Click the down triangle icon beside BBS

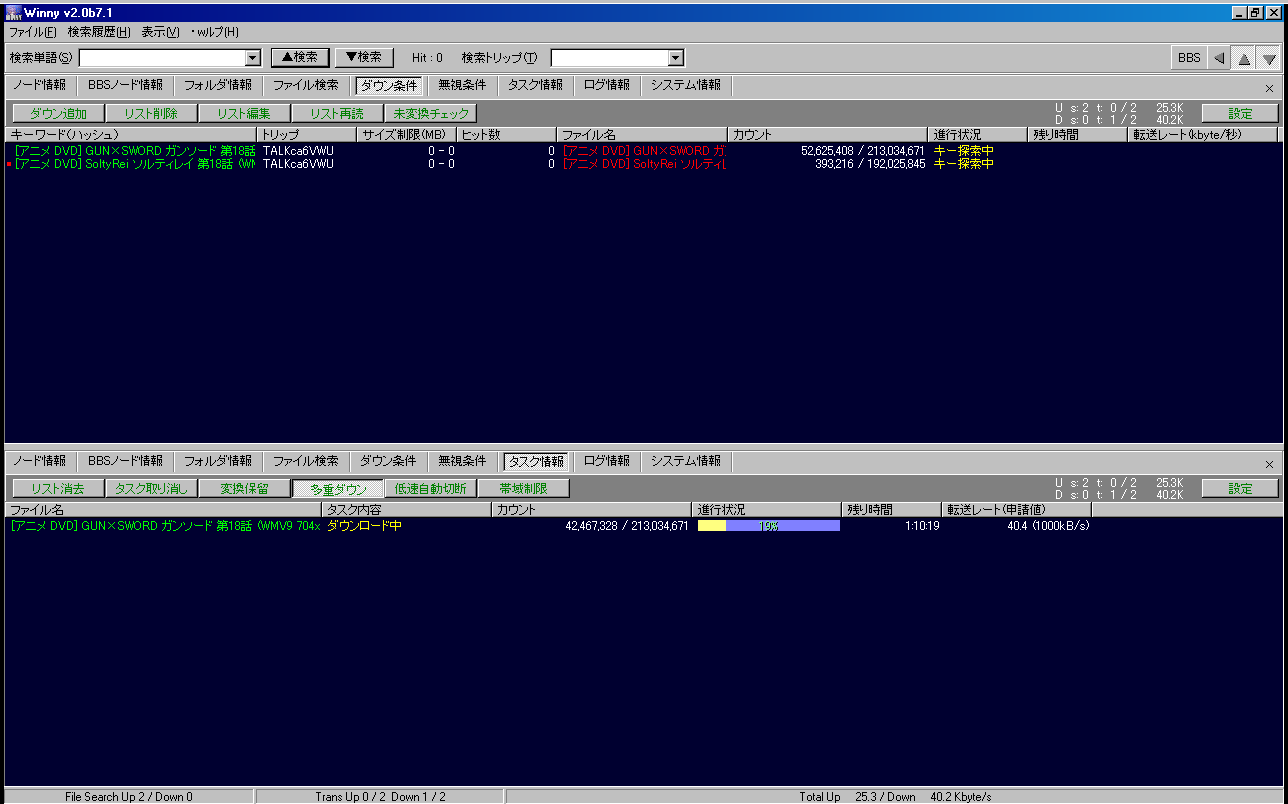point(1269,58)
